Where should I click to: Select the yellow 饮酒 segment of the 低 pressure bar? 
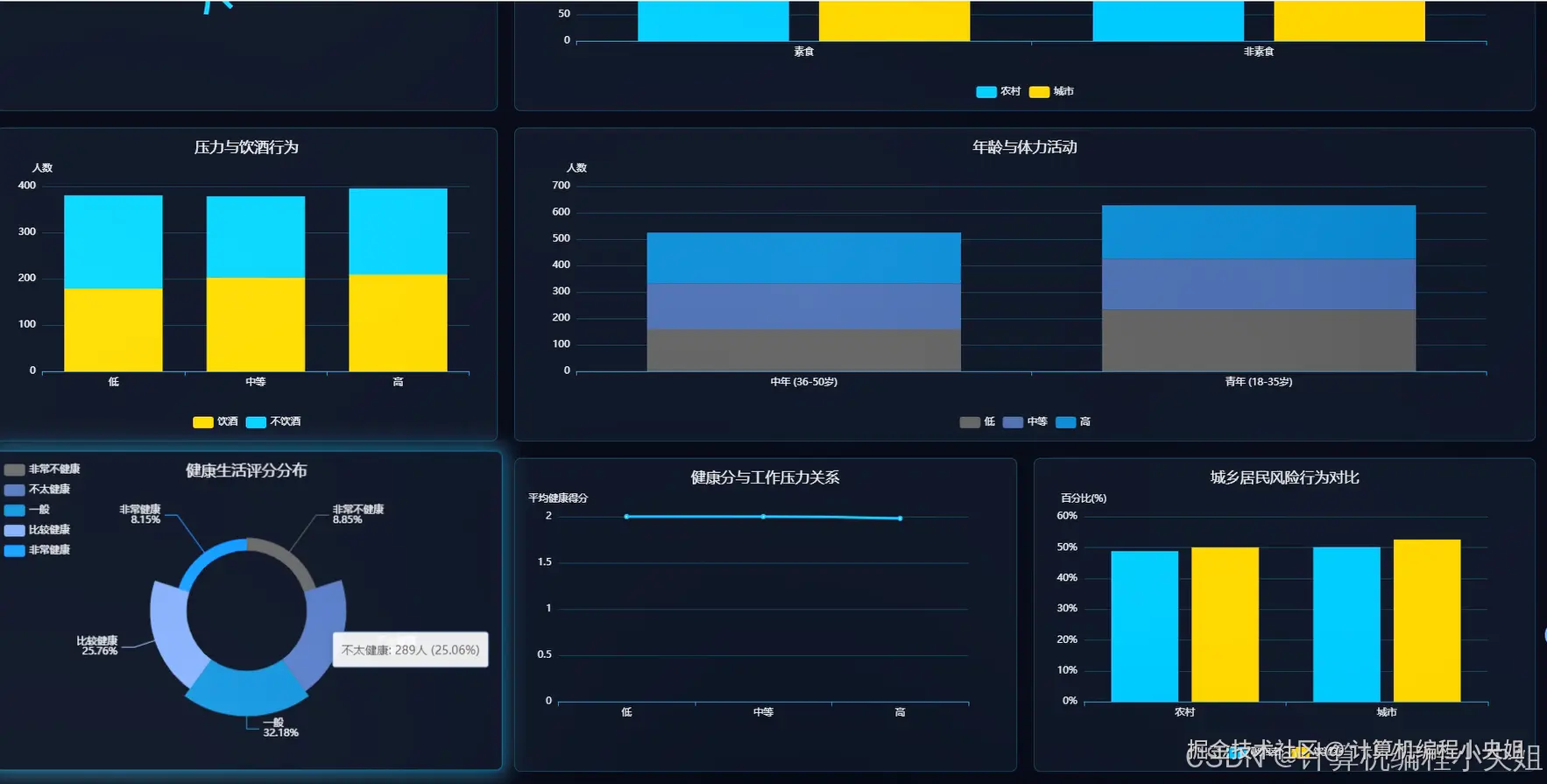point(113,329)
